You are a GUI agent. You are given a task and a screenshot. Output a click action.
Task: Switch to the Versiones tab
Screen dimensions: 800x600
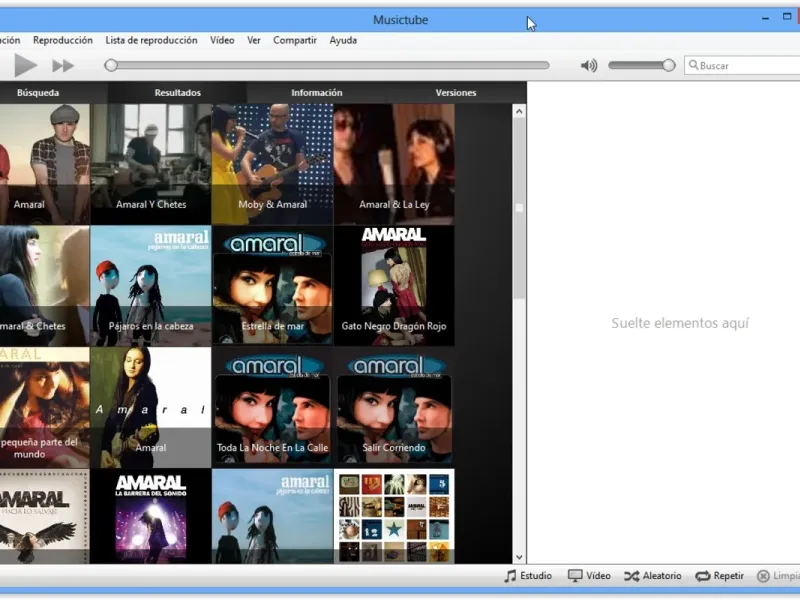pos(456,93)
